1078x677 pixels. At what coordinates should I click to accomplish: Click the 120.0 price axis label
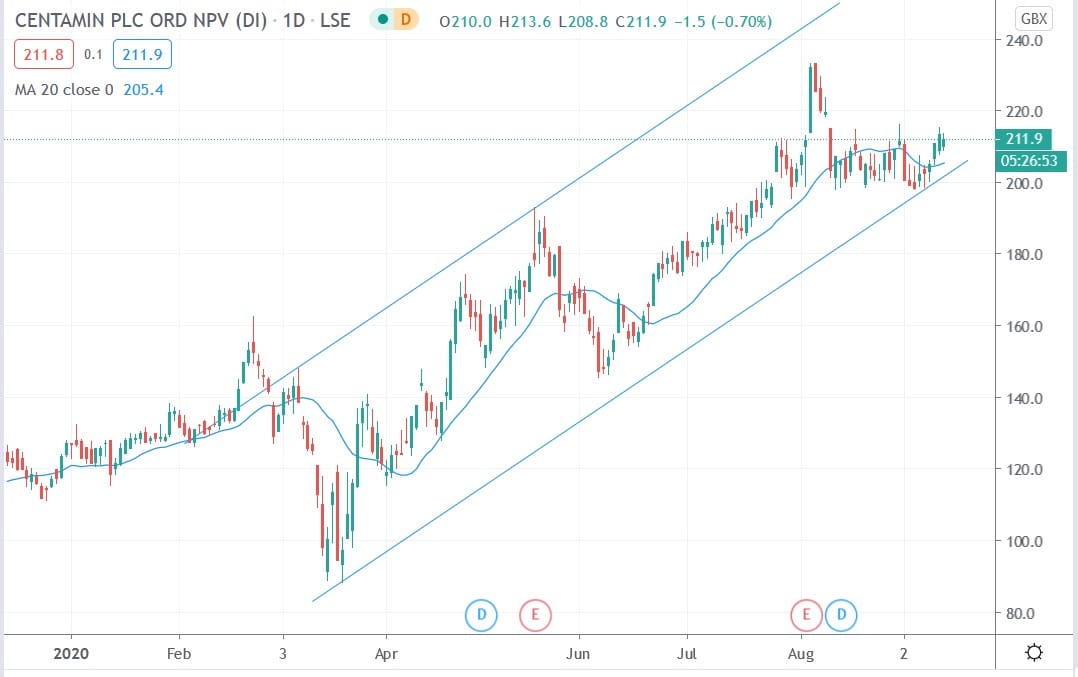(1024, 470)
